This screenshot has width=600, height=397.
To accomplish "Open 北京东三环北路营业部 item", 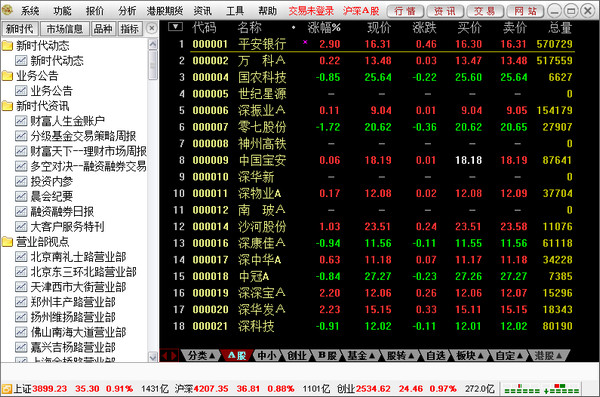I will coord(76,272).
